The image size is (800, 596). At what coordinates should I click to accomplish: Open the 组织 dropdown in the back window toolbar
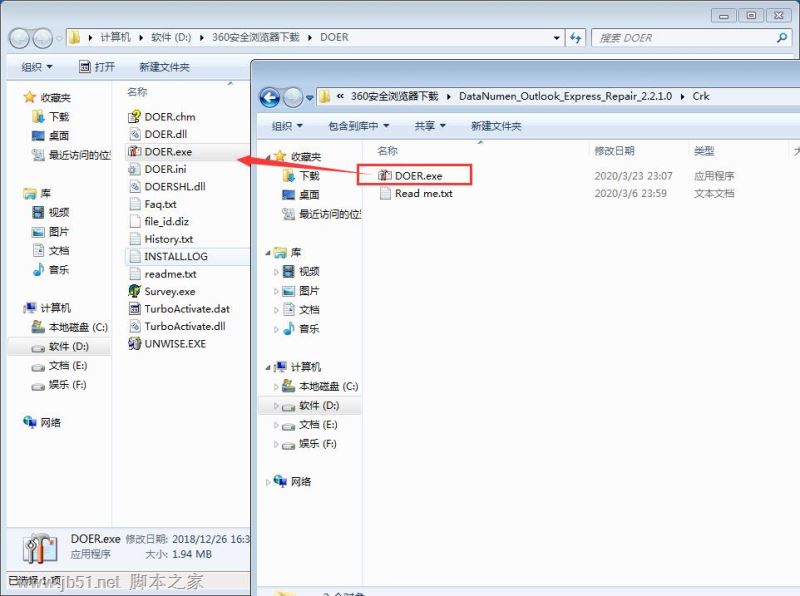point(37,67)
